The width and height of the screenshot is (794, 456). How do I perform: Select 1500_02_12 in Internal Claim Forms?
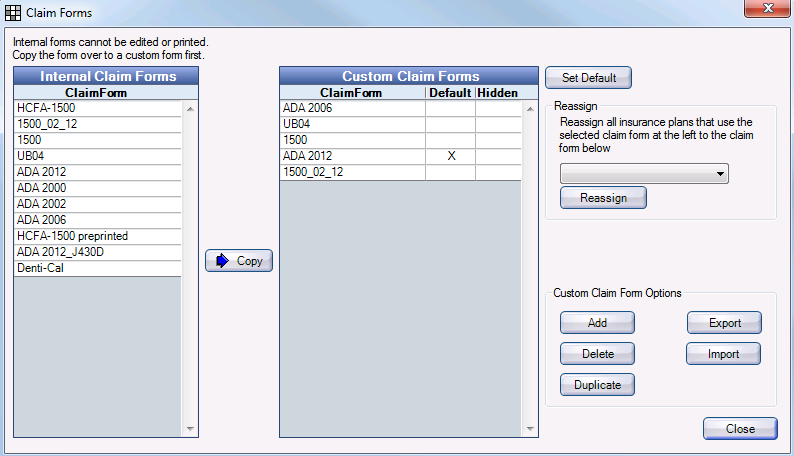(x=98, y=124)
